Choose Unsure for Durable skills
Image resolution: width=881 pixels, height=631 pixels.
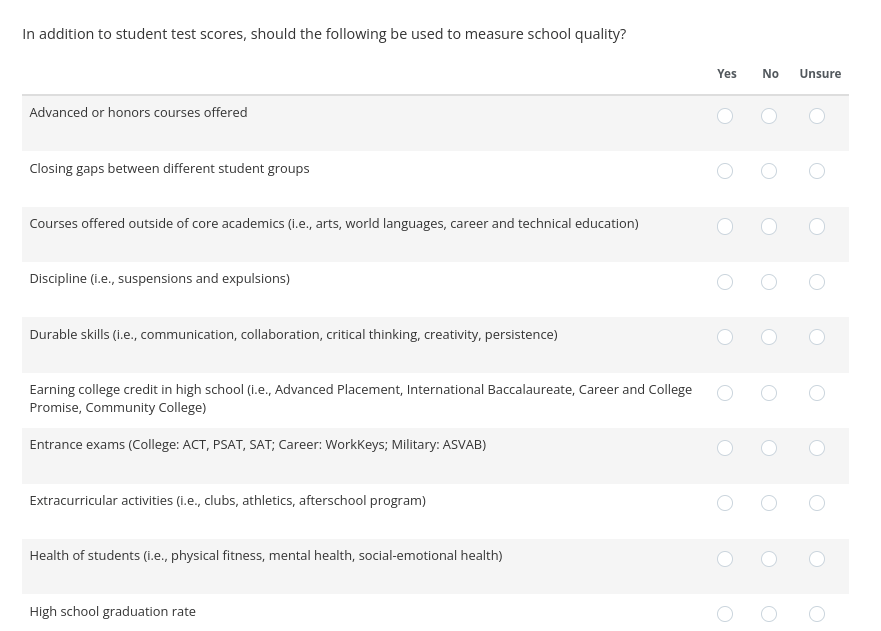(817, 337)
